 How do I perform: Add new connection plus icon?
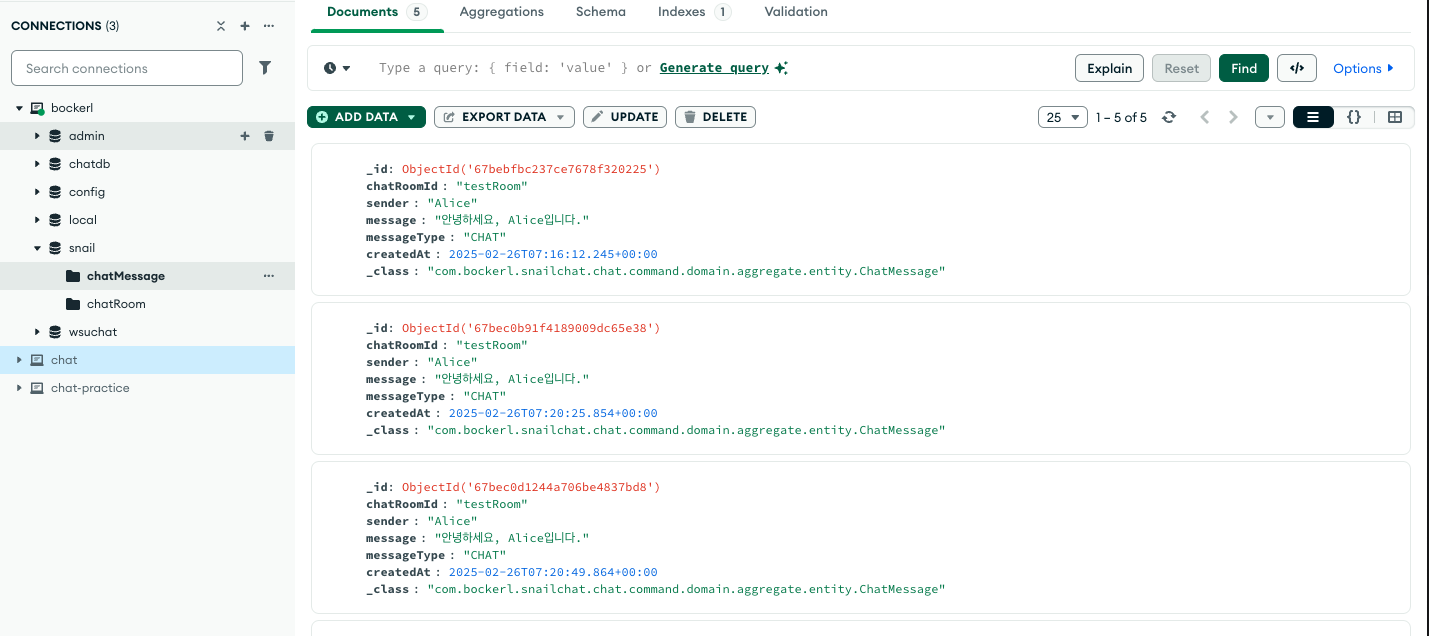tap(245, 26)
